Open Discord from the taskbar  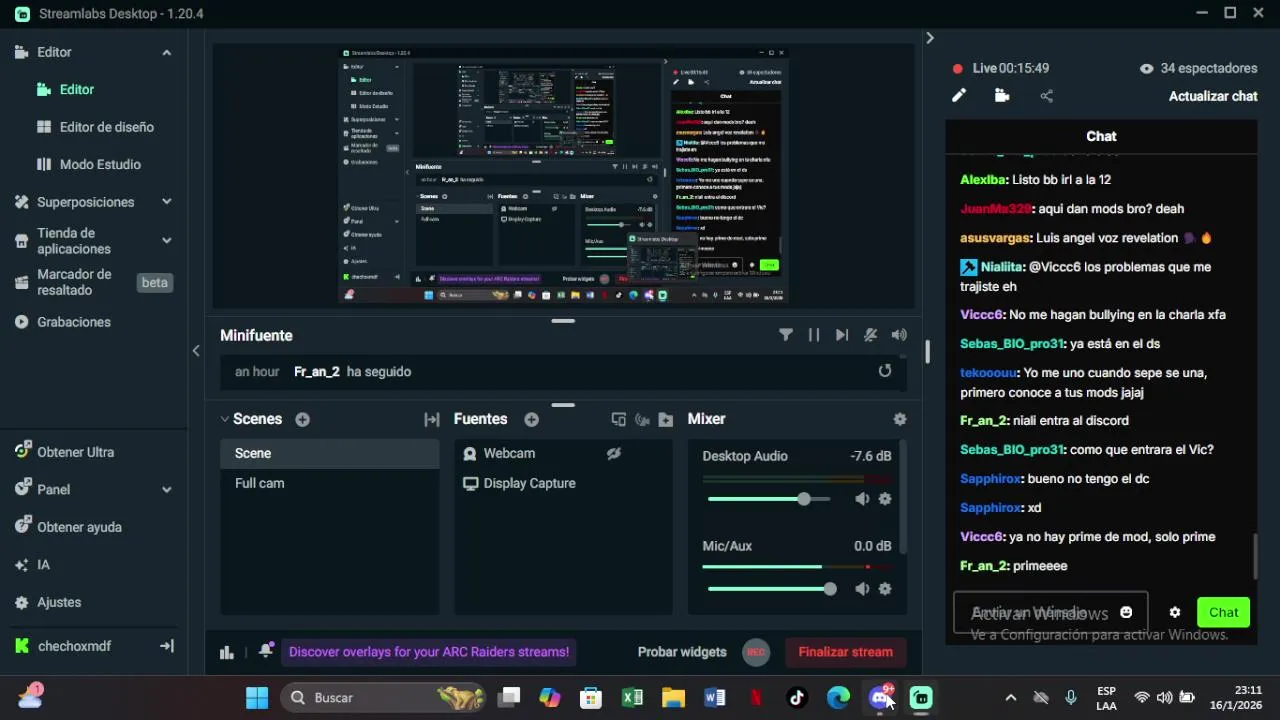click(x=880, y=697)
